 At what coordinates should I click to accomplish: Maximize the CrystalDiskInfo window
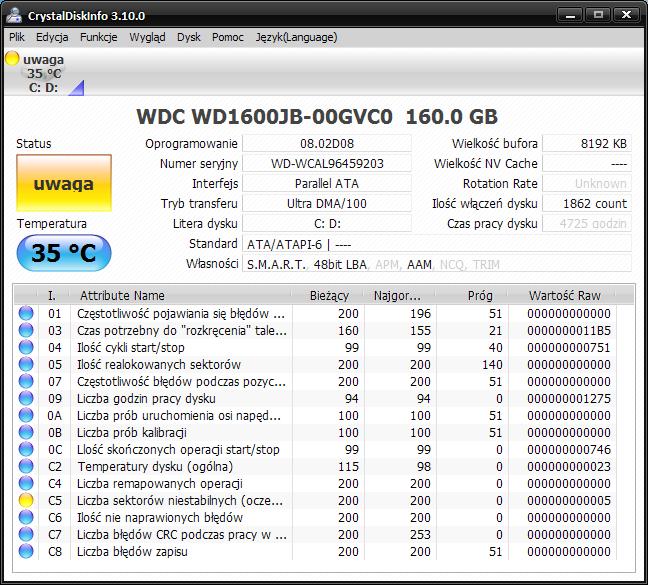click(x=598, y=15)
